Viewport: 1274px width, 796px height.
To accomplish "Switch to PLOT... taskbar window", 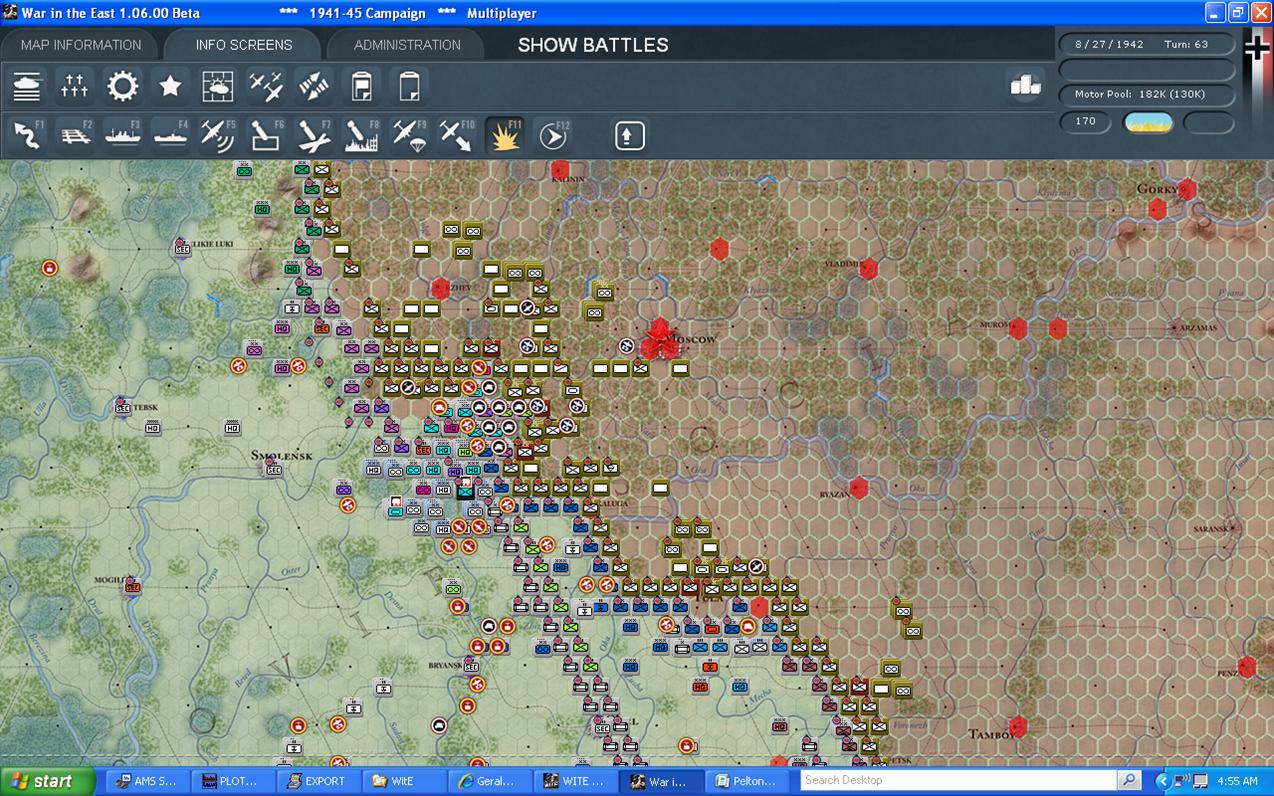I will (x=232, y=781).
